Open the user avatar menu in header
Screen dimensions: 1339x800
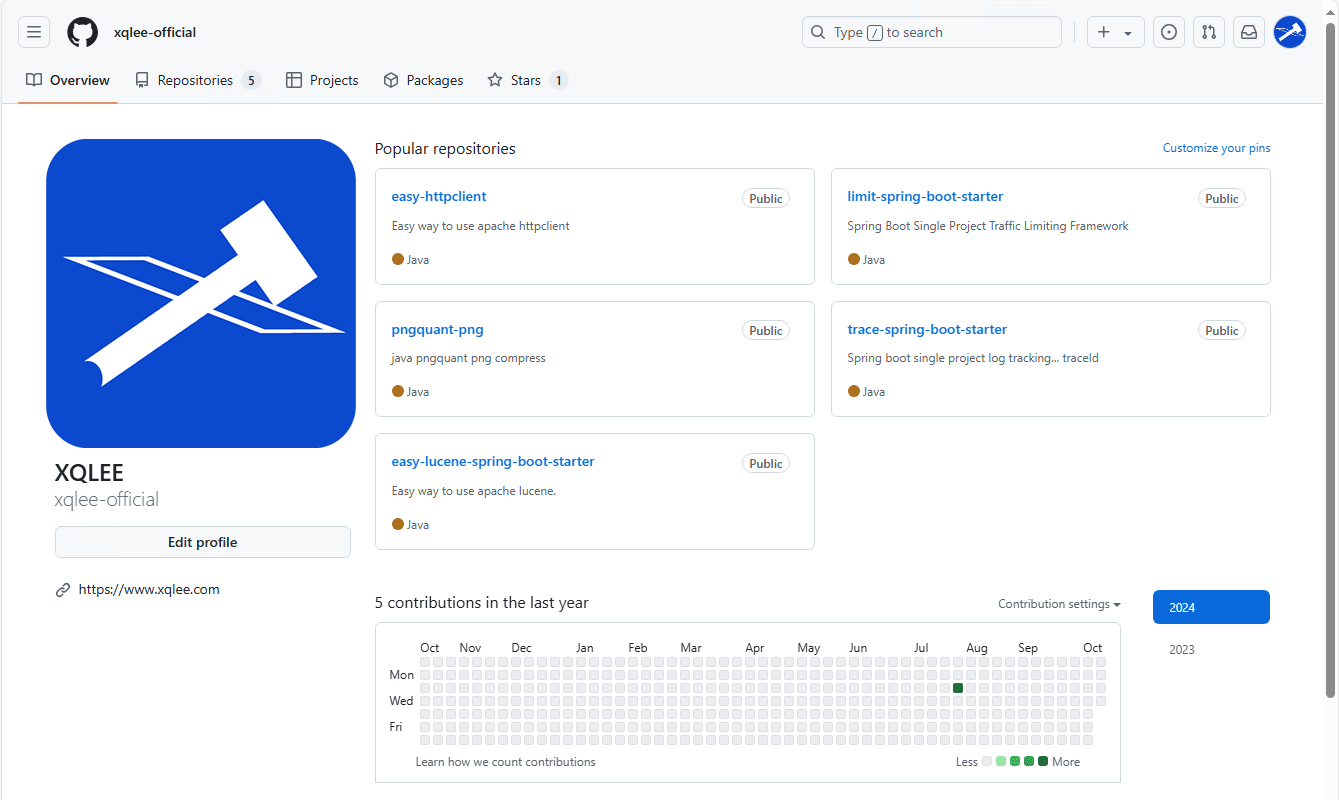(1290, 32)
